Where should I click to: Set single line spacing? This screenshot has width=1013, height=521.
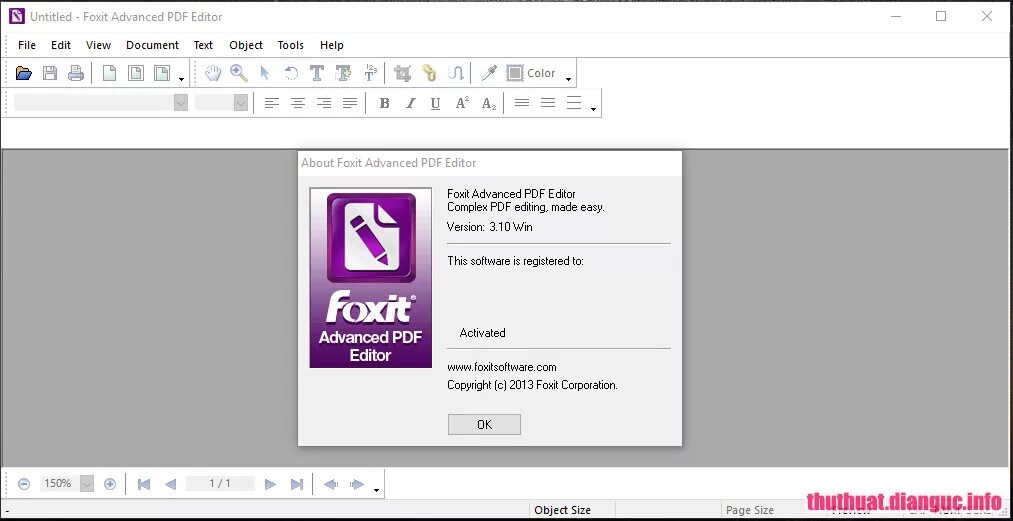click(522, 103)
